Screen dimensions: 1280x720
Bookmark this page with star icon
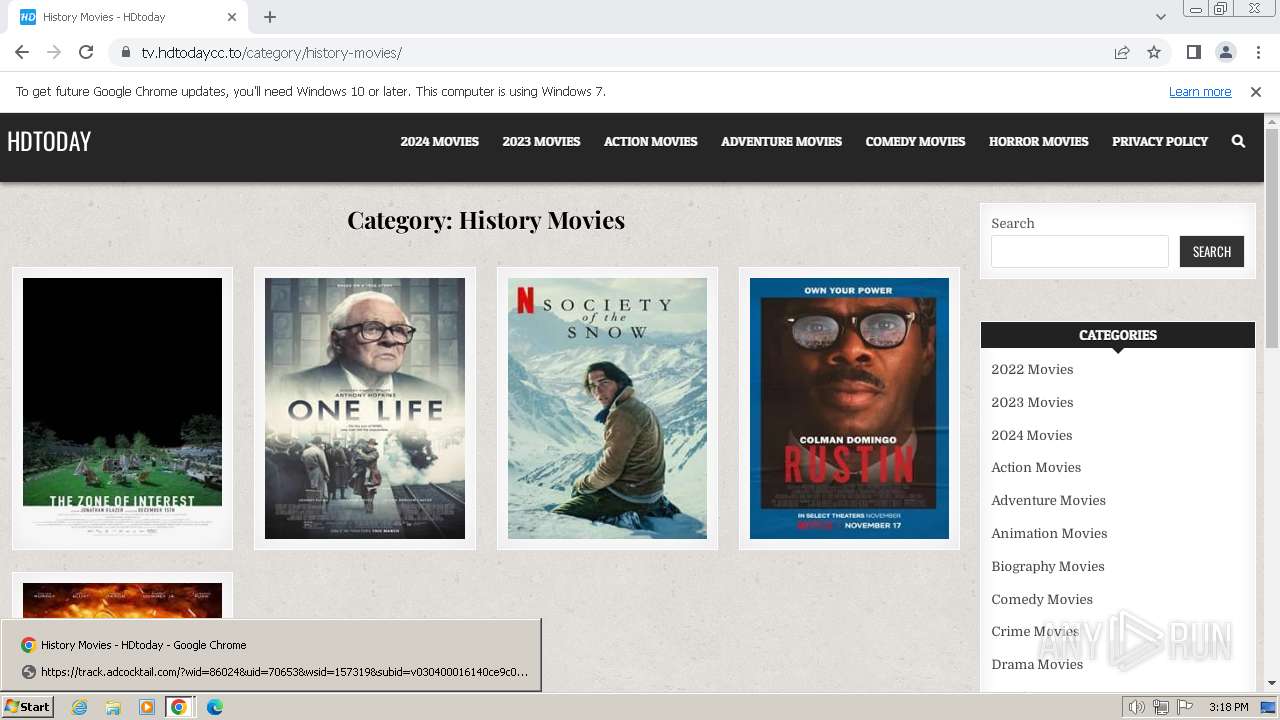[1154, 52]
